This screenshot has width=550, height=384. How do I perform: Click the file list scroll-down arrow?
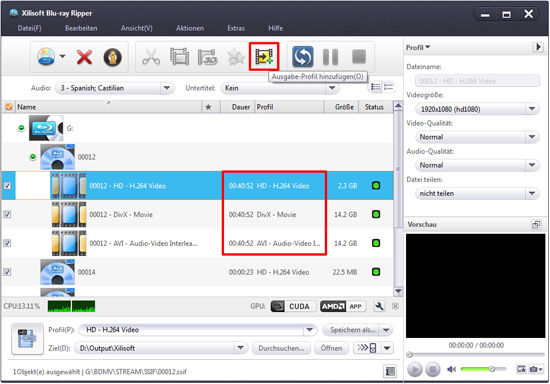pyautogui.click(x=398, y=291)
